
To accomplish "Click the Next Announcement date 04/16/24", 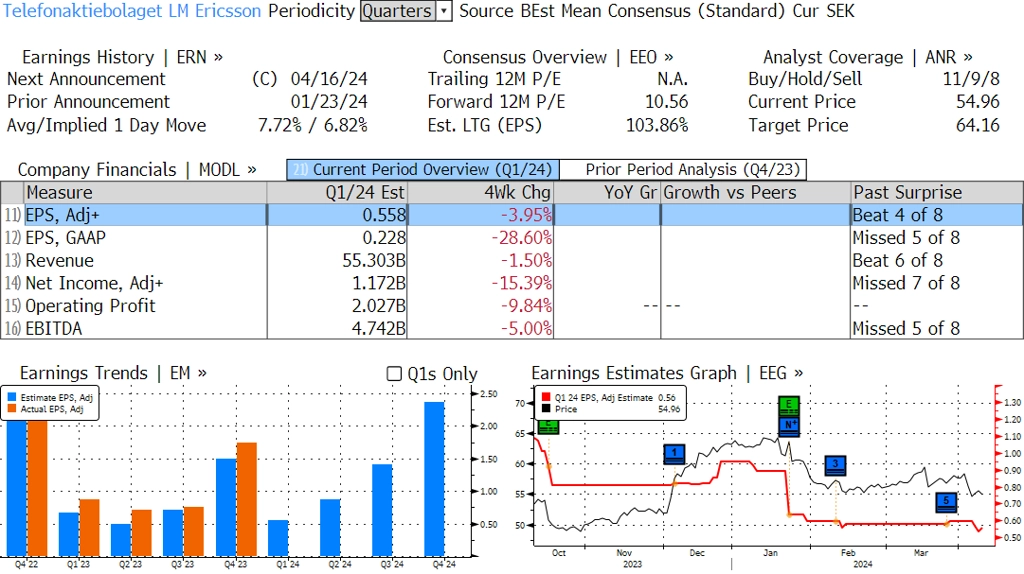I will (329, 79).
